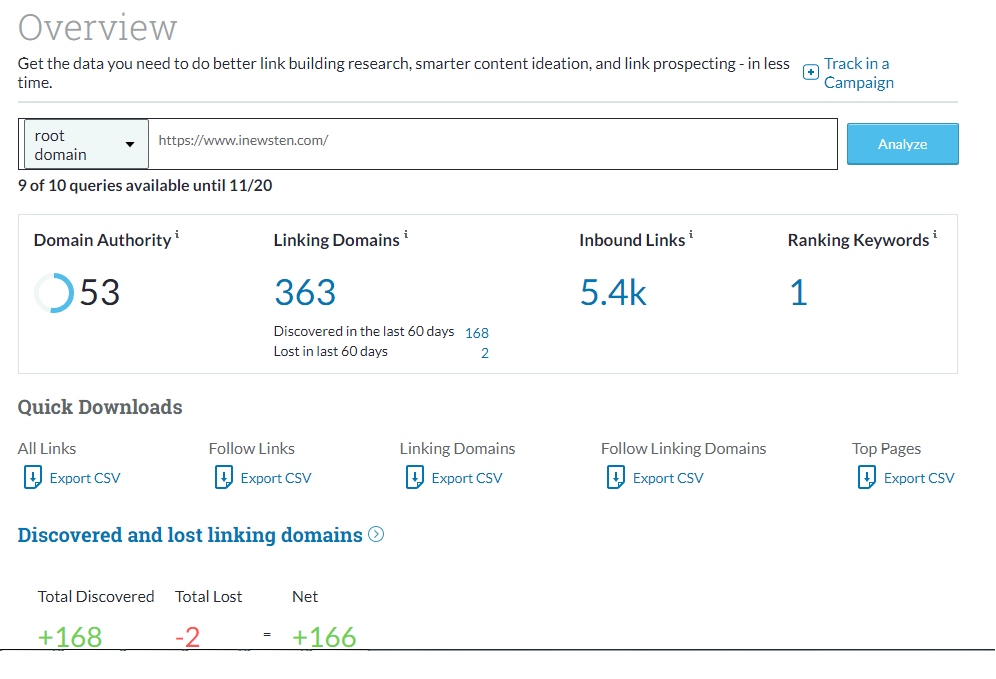This screenshot has width=996, height=679.
Task: Click the Linking Domains export download icon
Action: tap(414, 478)
